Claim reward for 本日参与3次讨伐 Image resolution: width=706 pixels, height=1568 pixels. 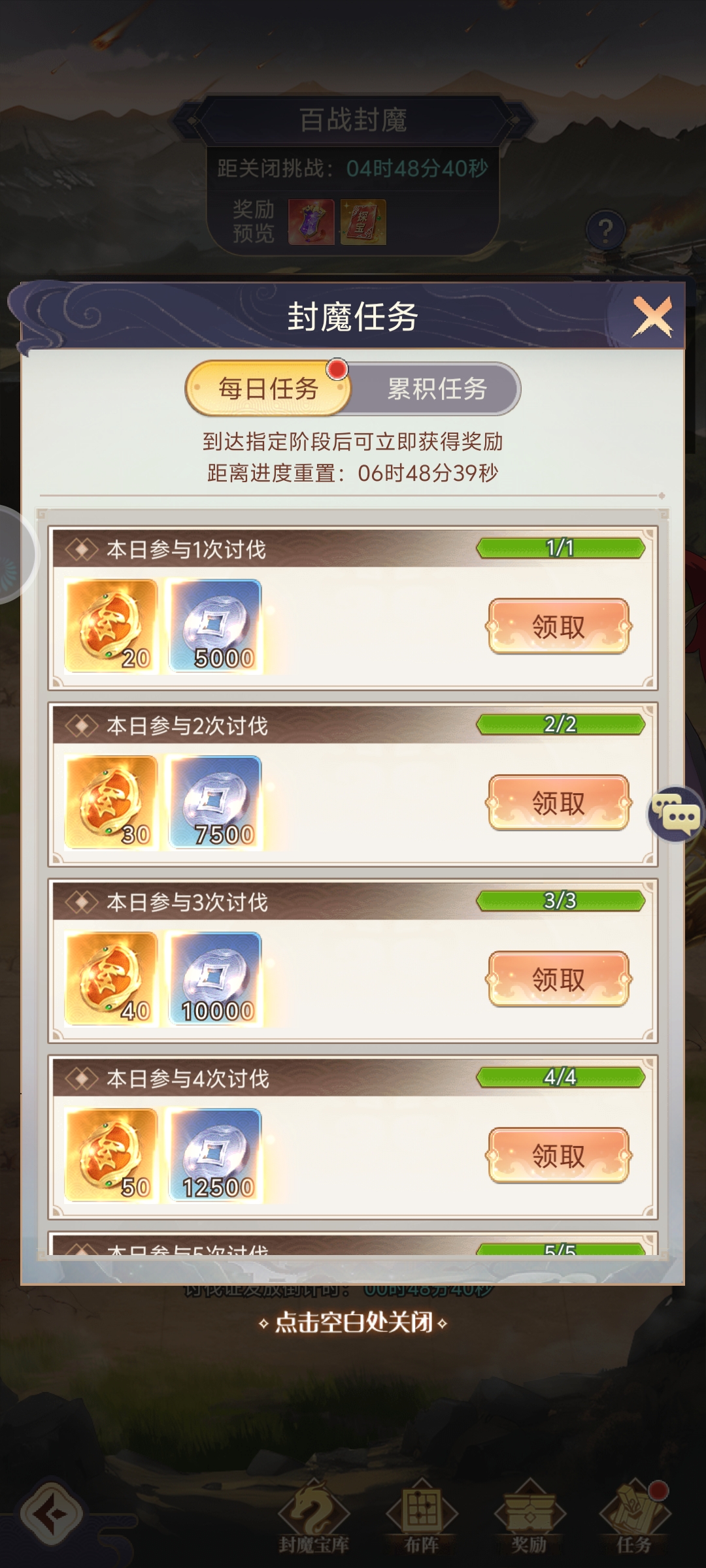click(x=558, y=979)
